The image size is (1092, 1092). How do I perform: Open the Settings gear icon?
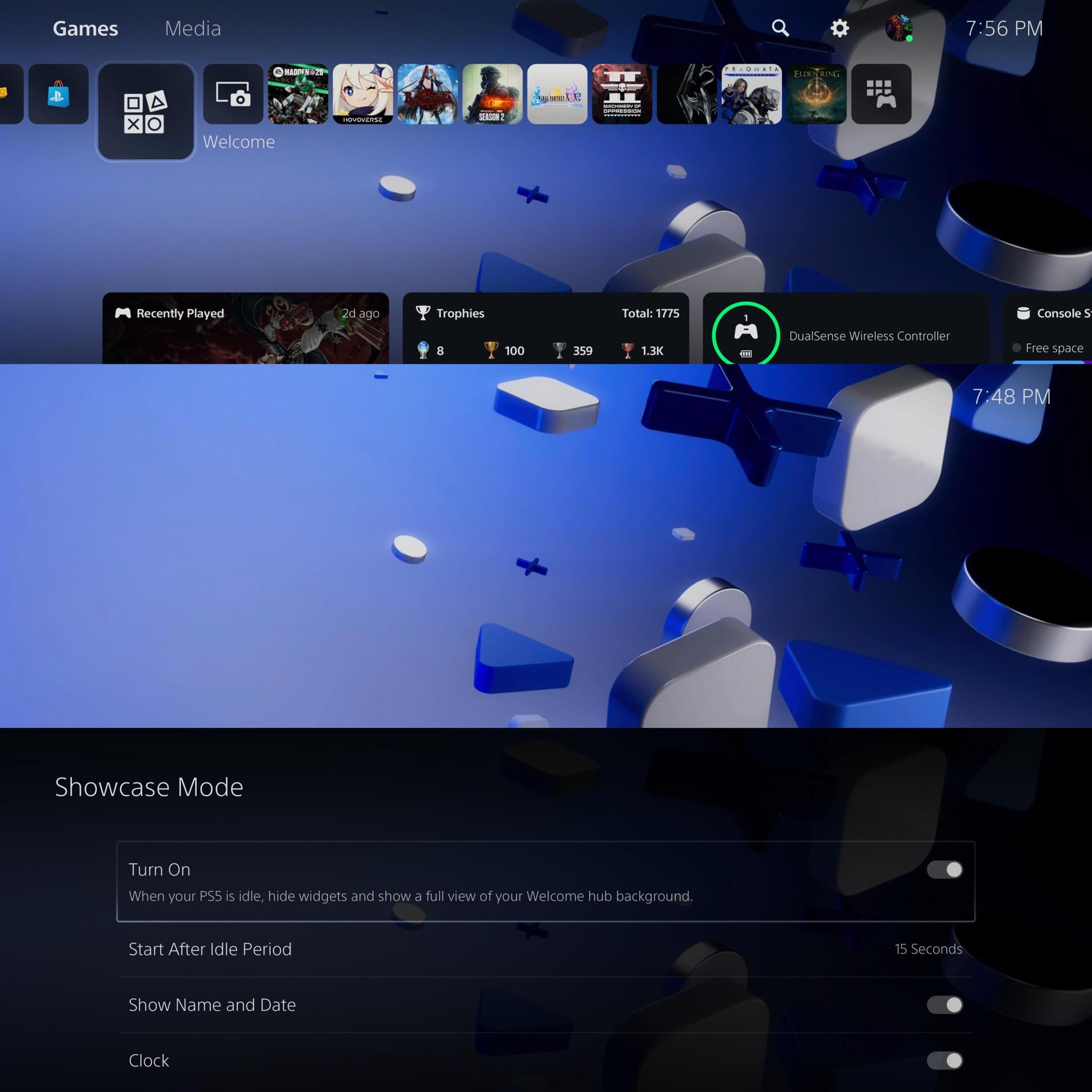tap(839, 28)
